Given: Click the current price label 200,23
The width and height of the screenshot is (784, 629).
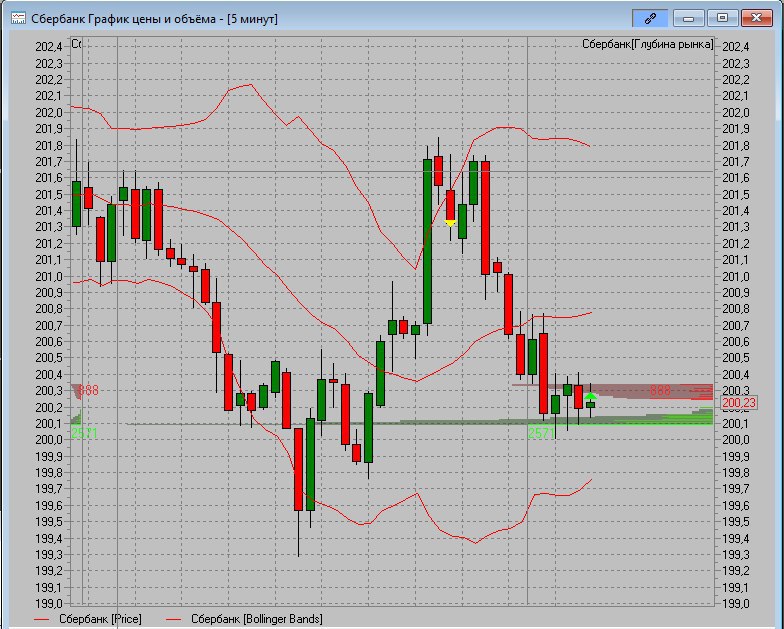Looking at the screenshot, I should click(x=739, y=403).
